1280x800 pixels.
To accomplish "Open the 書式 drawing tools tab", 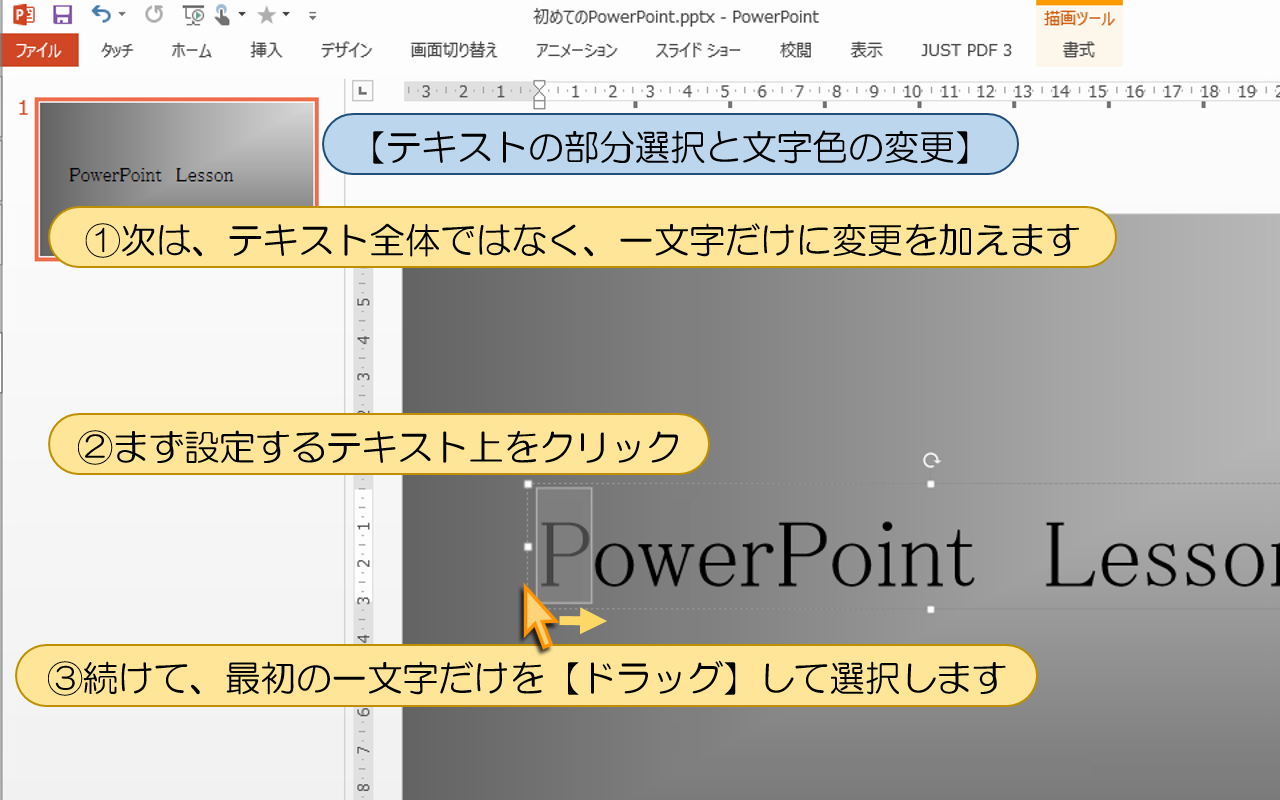I will click(1079, 50).
